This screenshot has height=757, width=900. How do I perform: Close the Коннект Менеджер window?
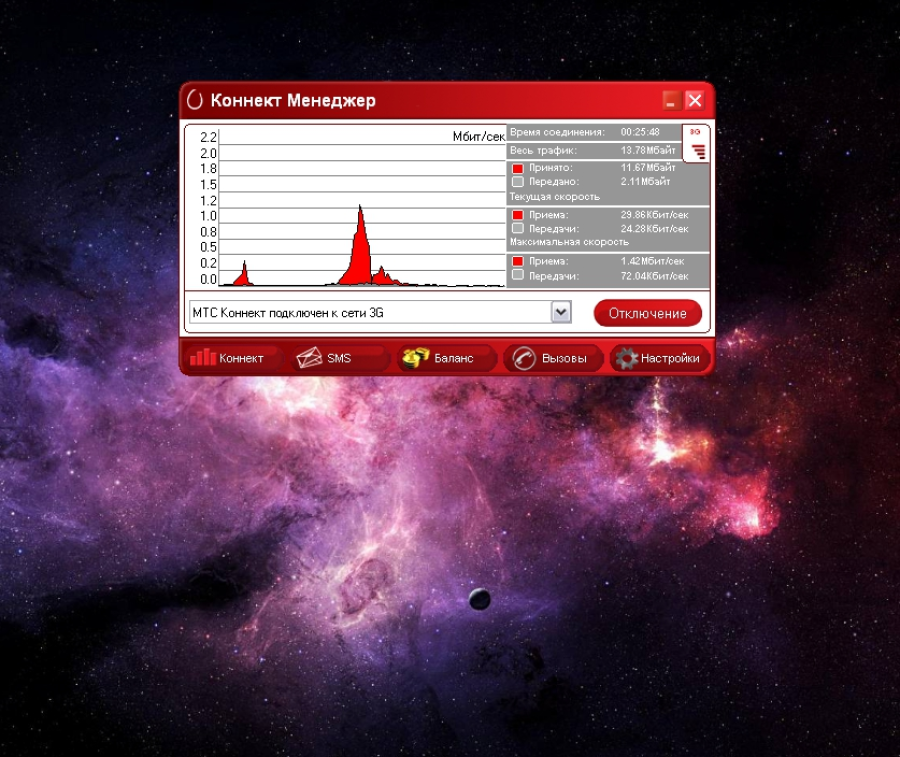695,100
